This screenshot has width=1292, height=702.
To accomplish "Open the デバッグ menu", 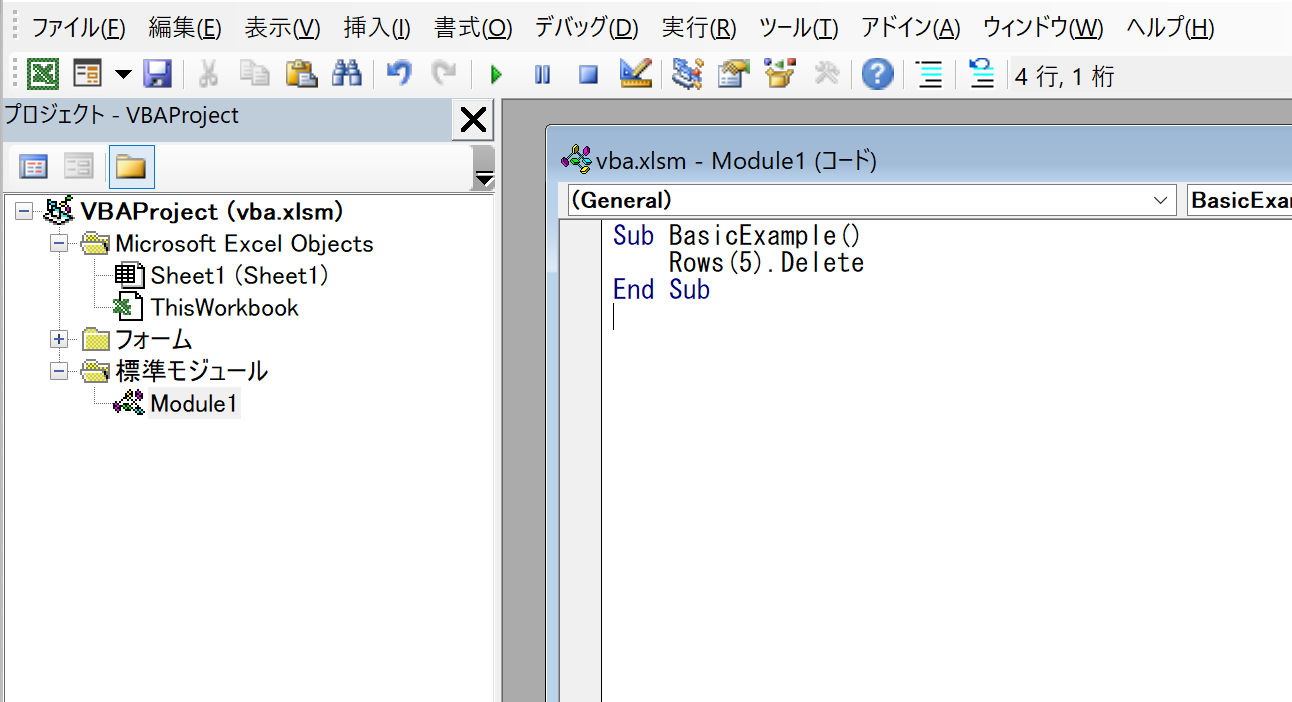I will coord(585,28).
